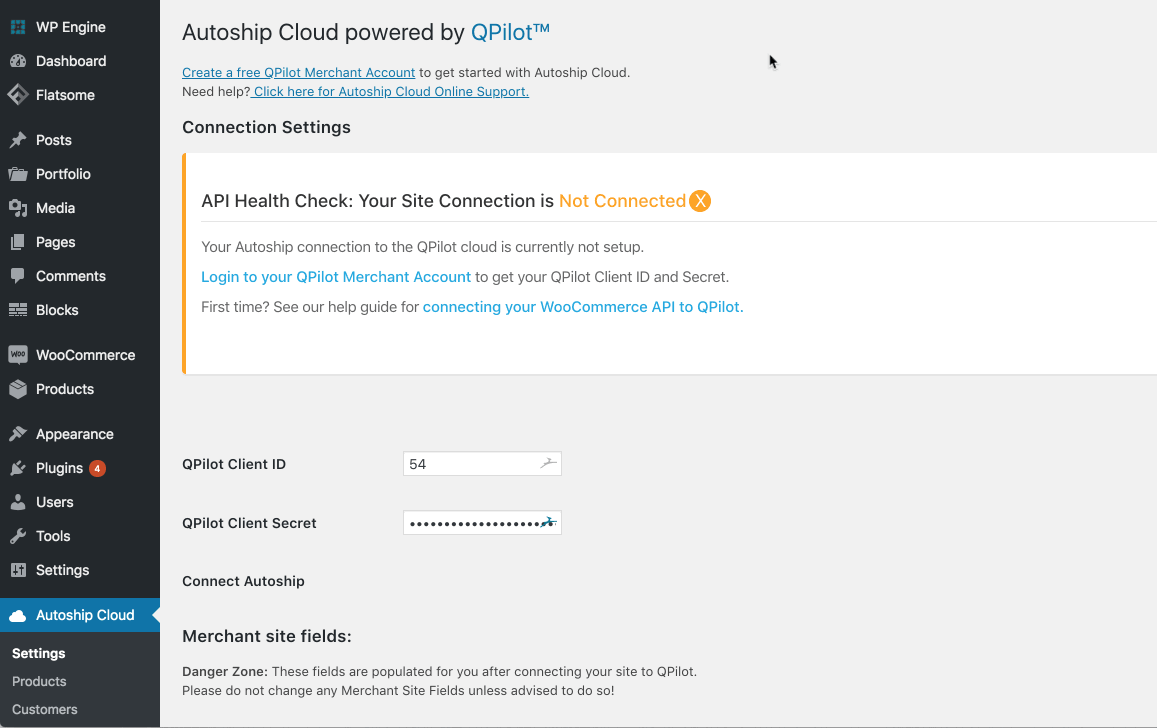The height and width of the screenshot is (728, 1157).
Task: Click the Connection Settings heading
Action: [266, 127]
